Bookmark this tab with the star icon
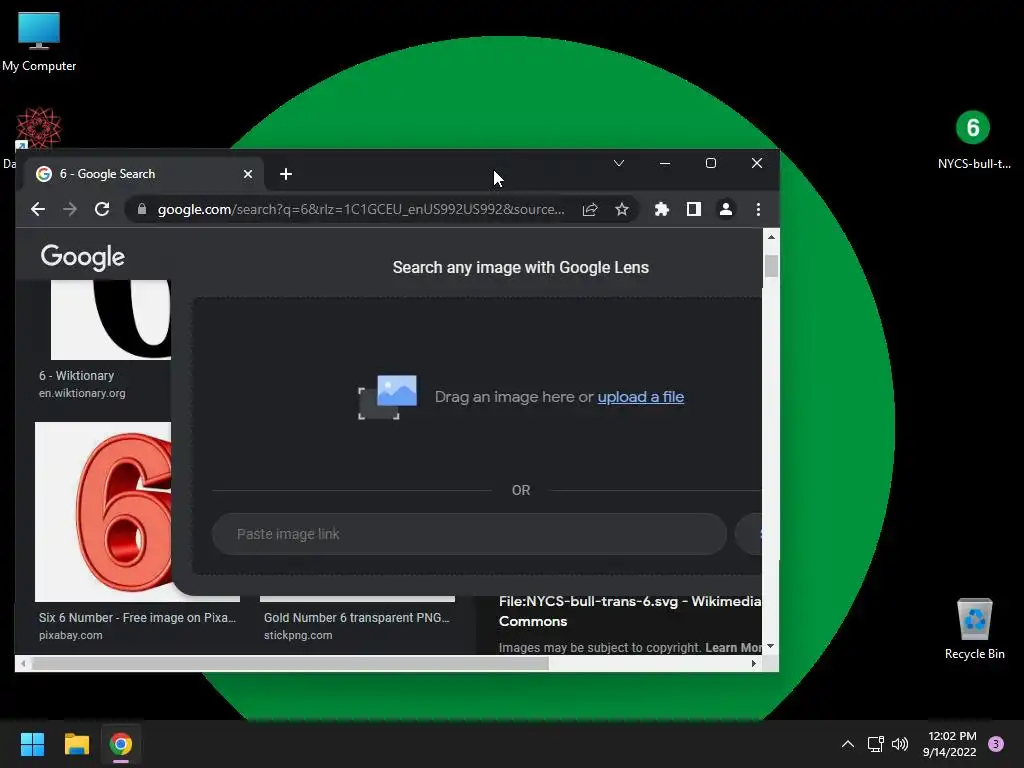 point(622,209)
